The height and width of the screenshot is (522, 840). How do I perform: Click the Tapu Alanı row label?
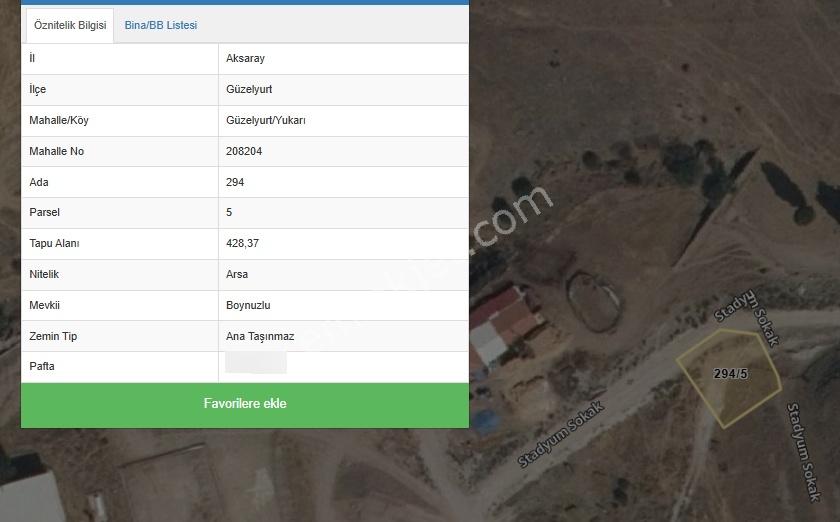coord(54,243)
